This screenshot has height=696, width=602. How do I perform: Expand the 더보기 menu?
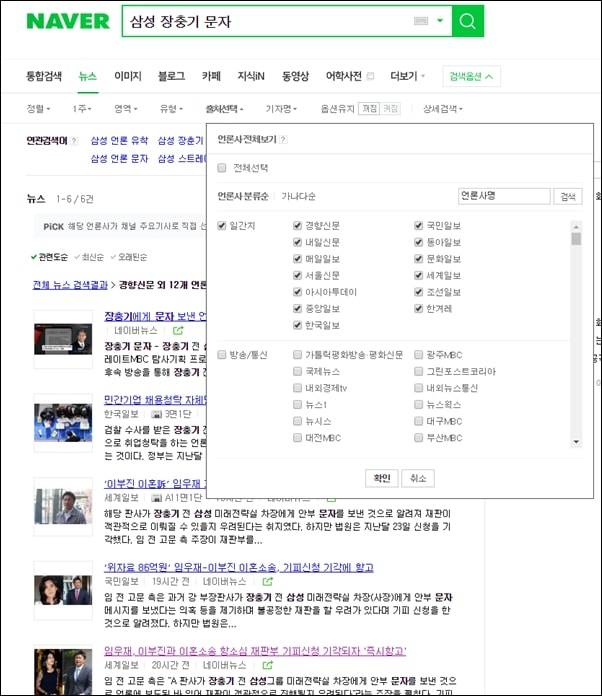click(408, 76)
